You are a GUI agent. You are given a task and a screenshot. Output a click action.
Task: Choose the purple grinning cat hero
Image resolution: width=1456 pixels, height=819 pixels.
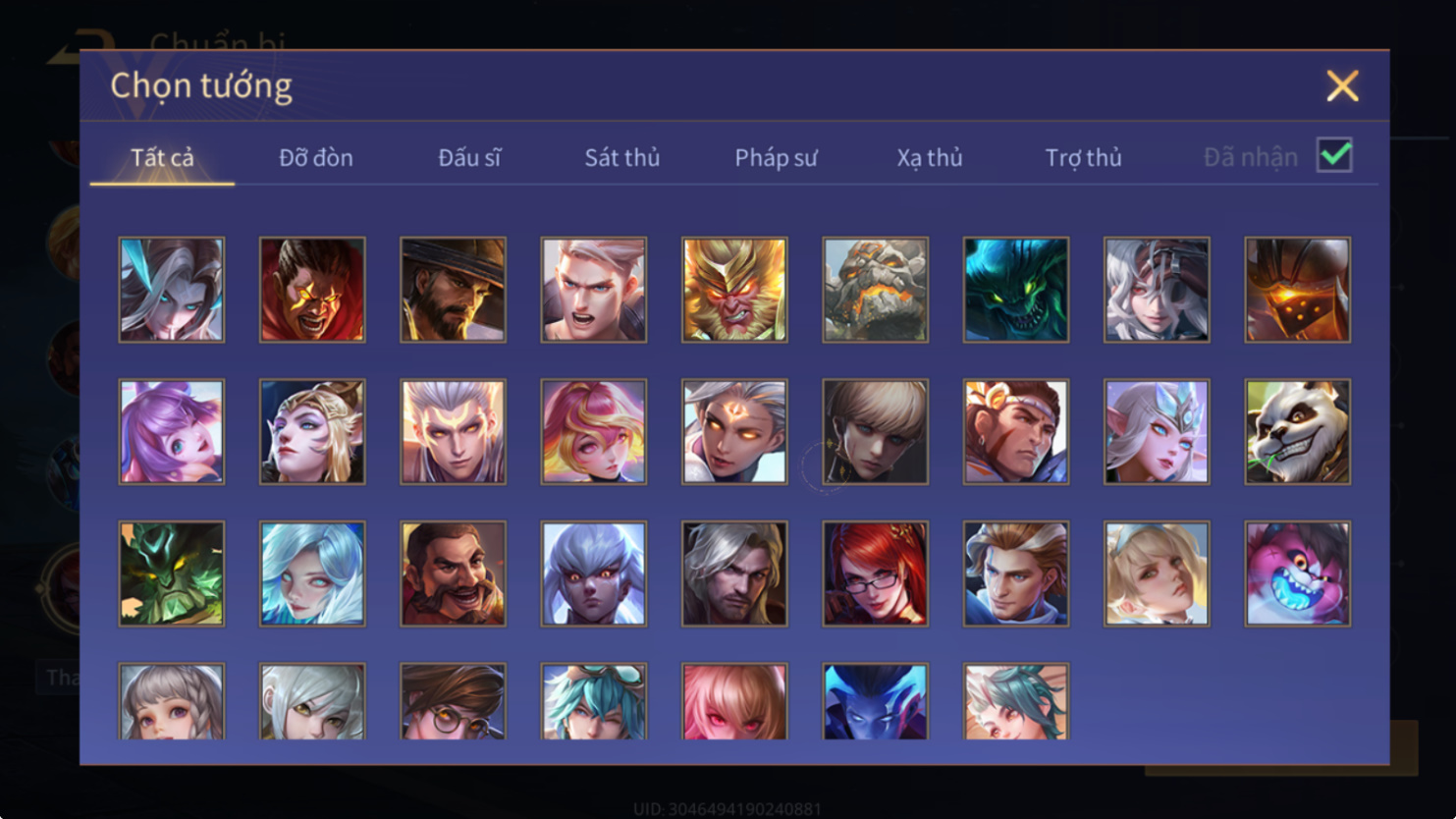pos(1297,573)
